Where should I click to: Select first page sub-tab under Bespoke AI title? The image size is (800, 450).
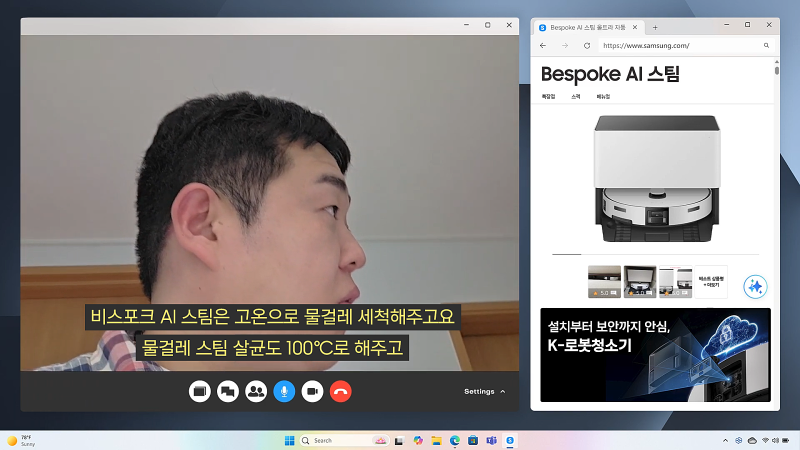[x=548, y=96]
